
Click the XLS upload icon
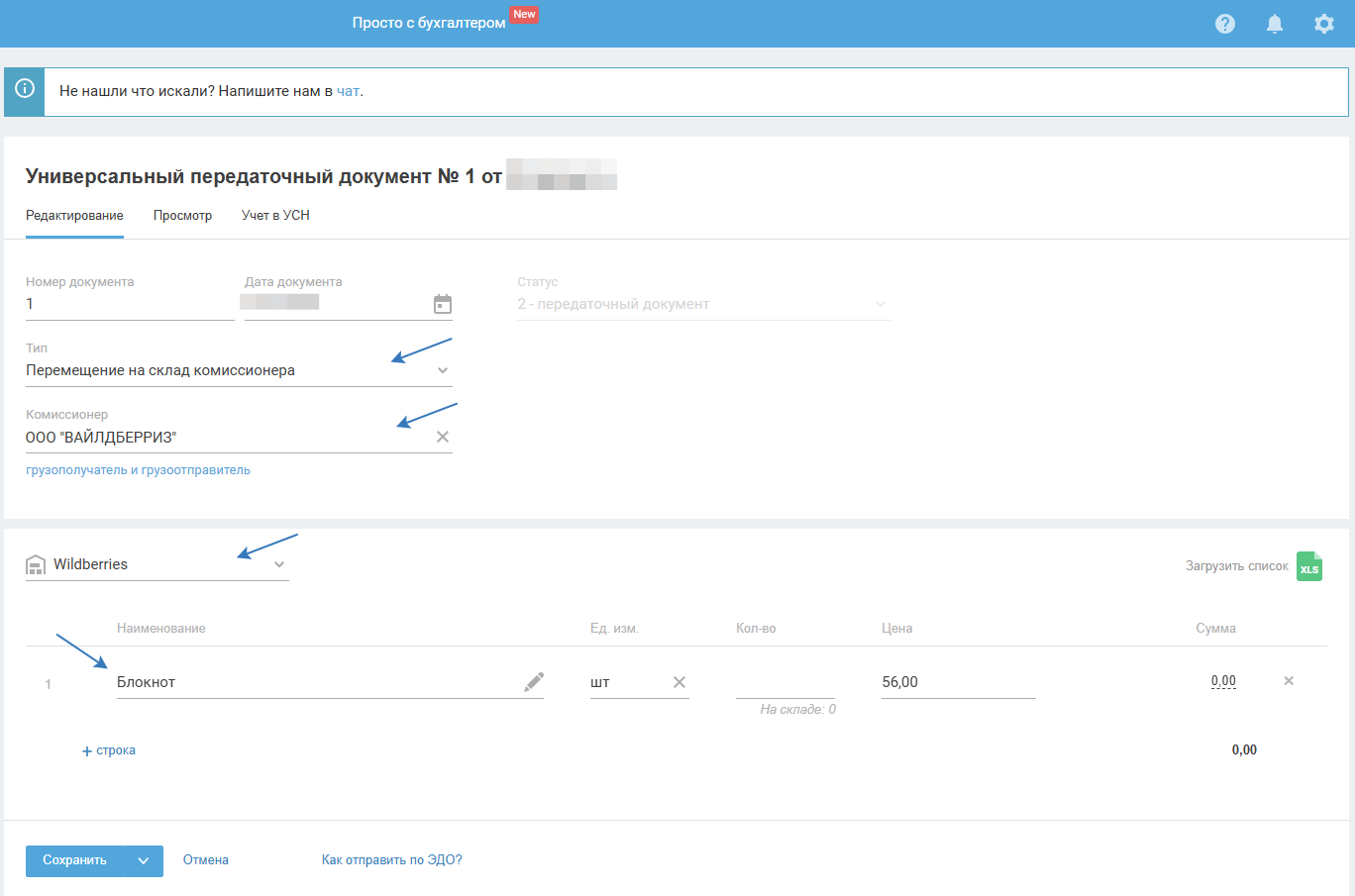coord(1309,566)
